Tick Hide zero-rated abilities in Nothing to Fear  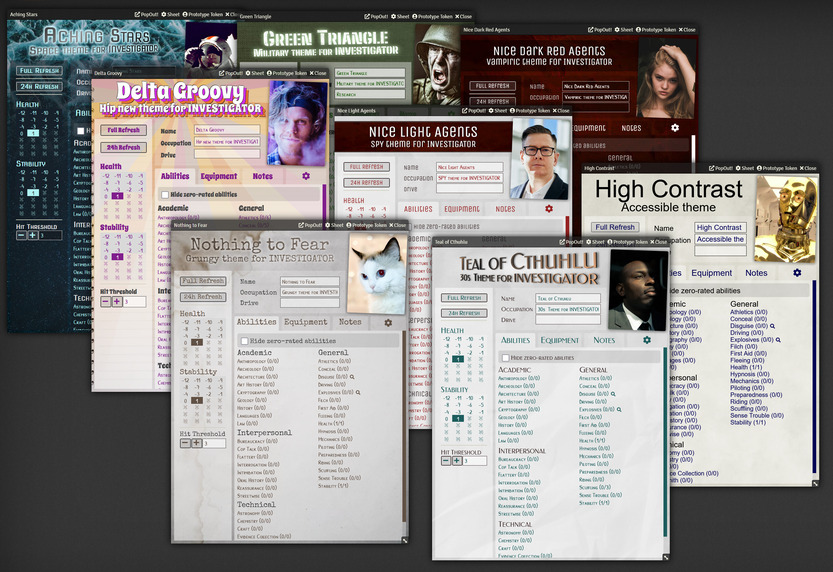tap(244, 341)
